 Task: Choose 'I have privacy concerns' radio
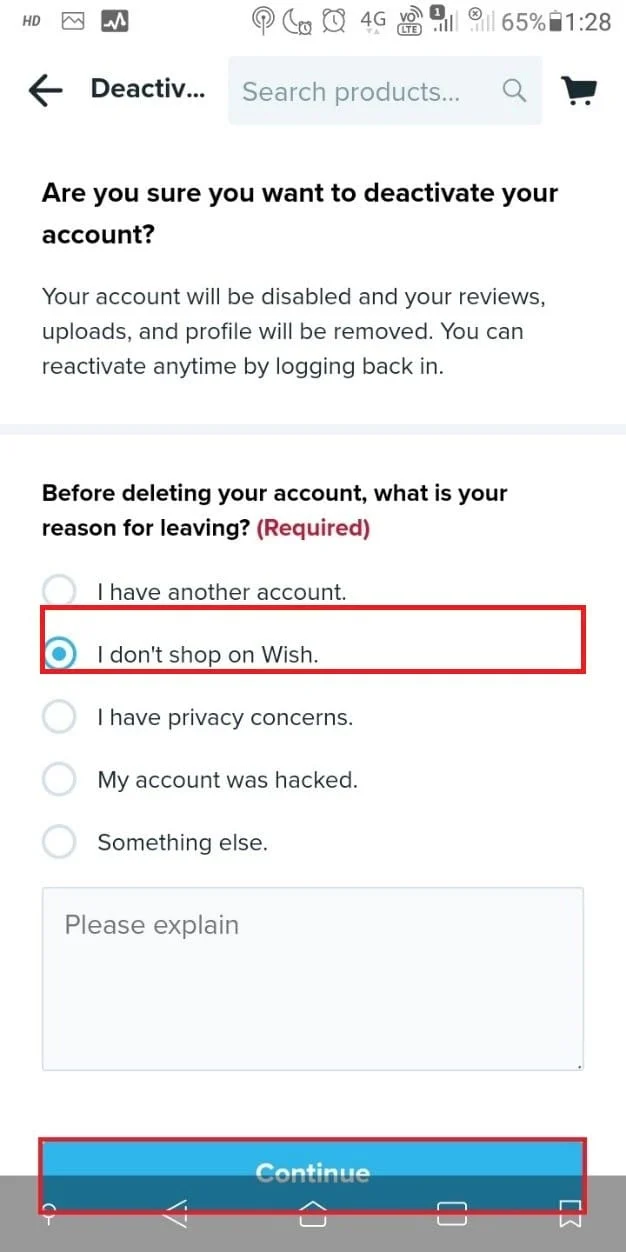point(59,717)
